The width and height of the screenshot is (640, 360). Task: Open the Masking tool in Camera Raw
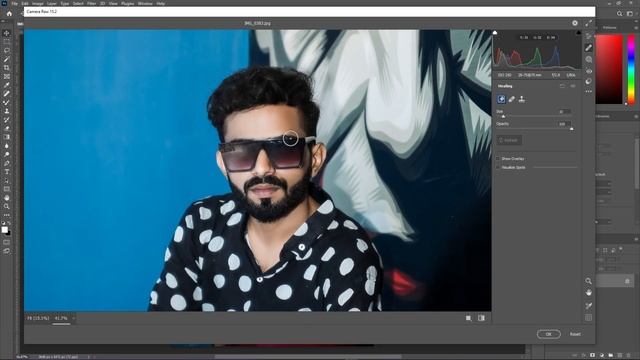point(589,60)
